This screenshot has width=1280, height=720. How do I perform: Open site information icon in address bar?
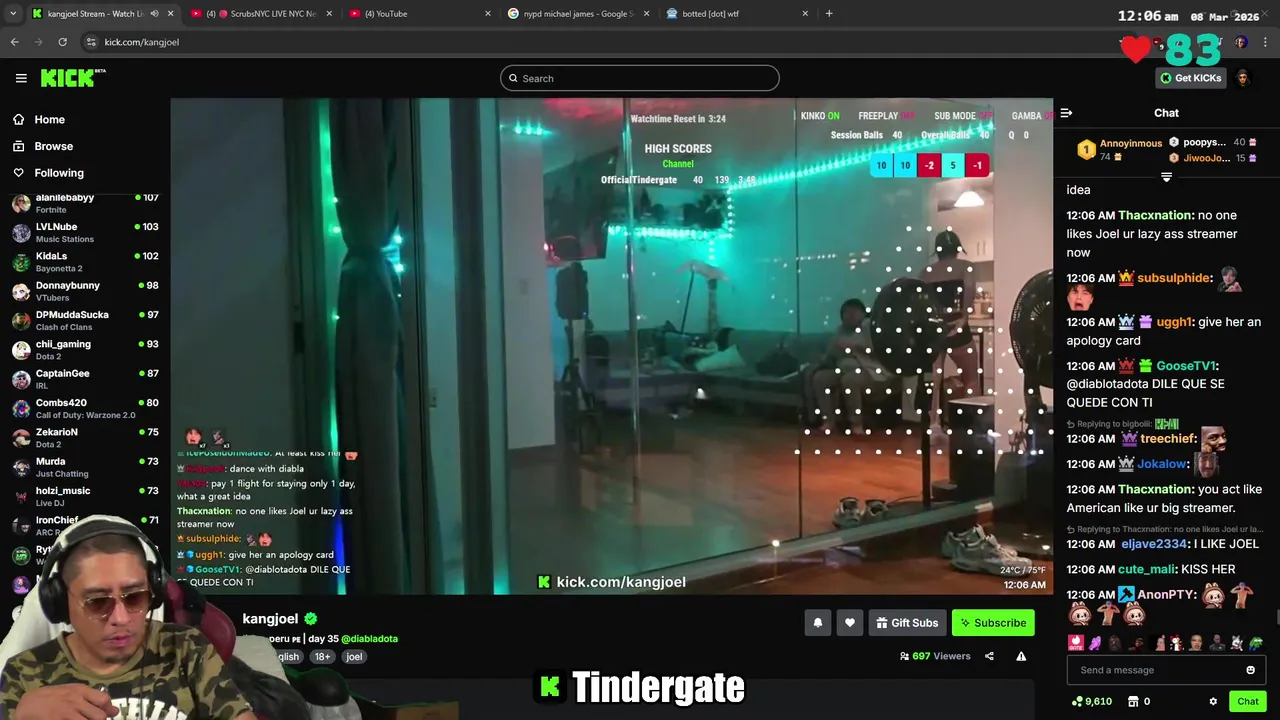tap(92, 42)
